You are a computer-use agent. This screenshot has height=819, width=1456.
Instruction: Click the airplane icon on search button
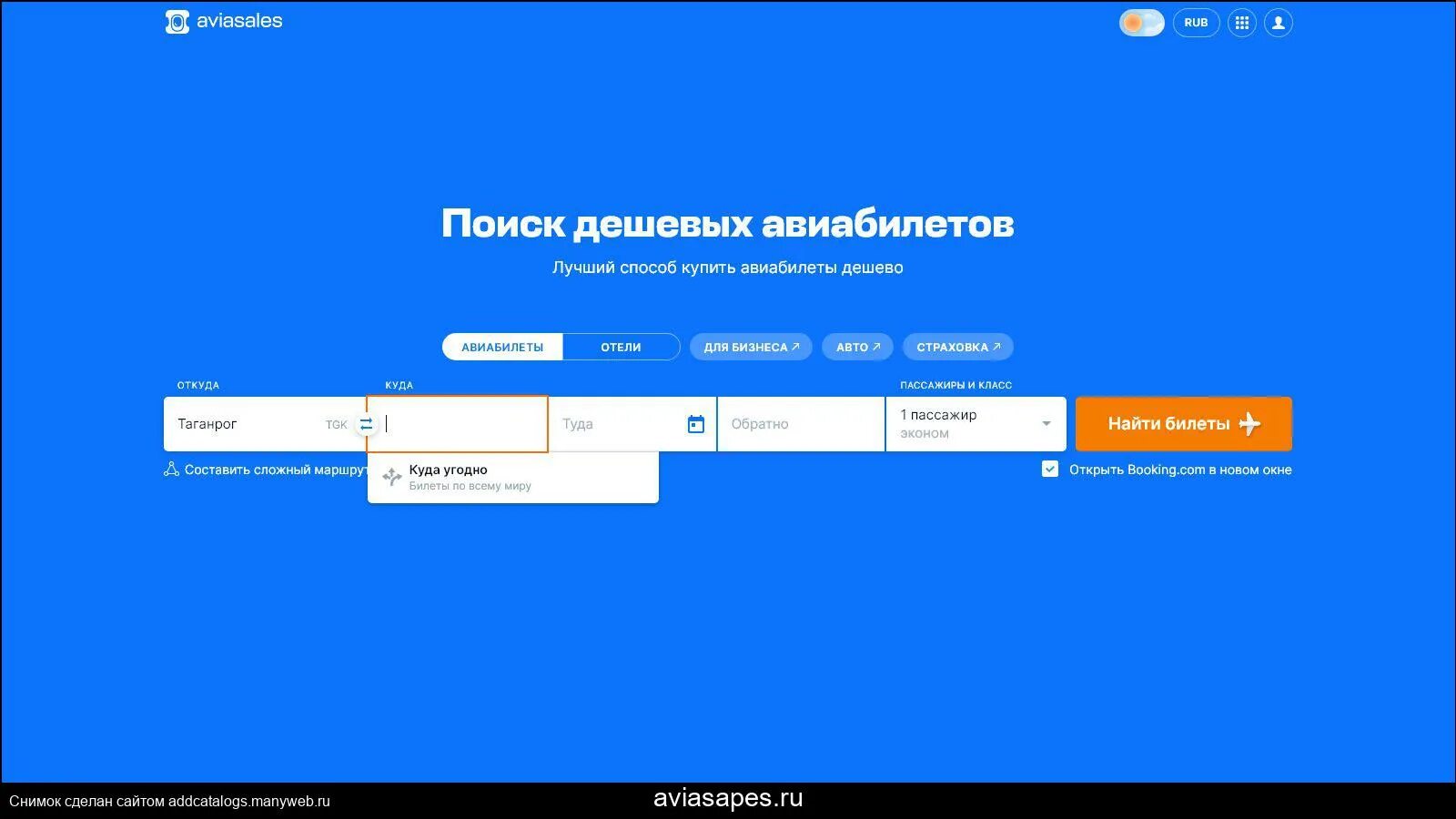click(x=1249, y=424)
